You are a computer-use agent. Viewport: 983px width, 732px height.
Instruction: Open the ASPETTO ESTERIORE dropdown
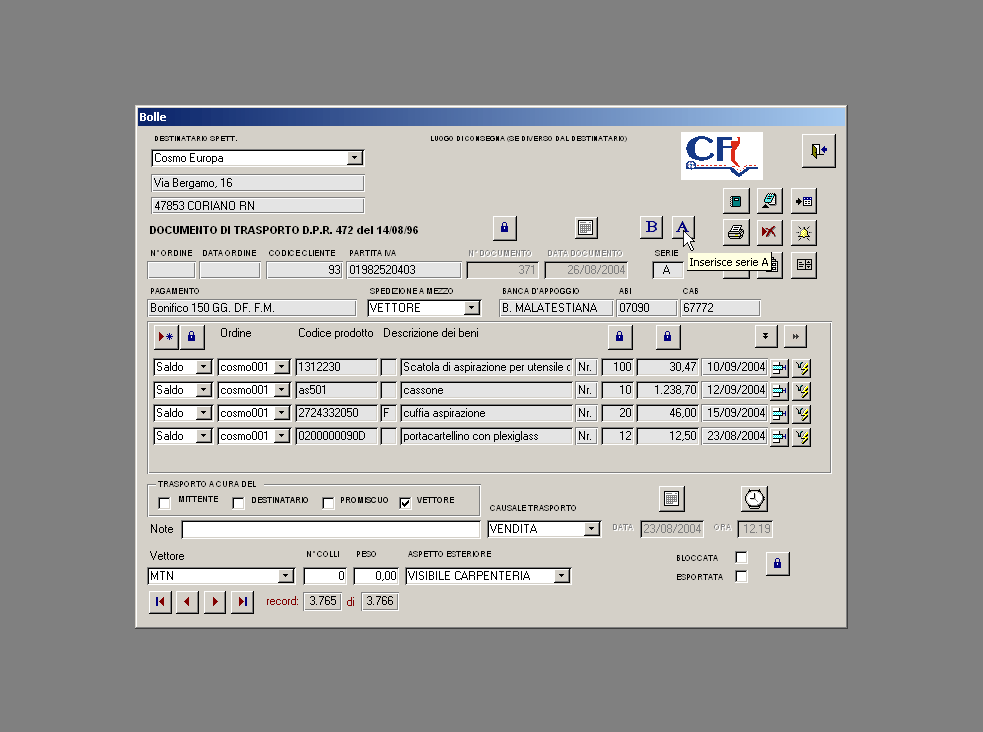[562, 576]
